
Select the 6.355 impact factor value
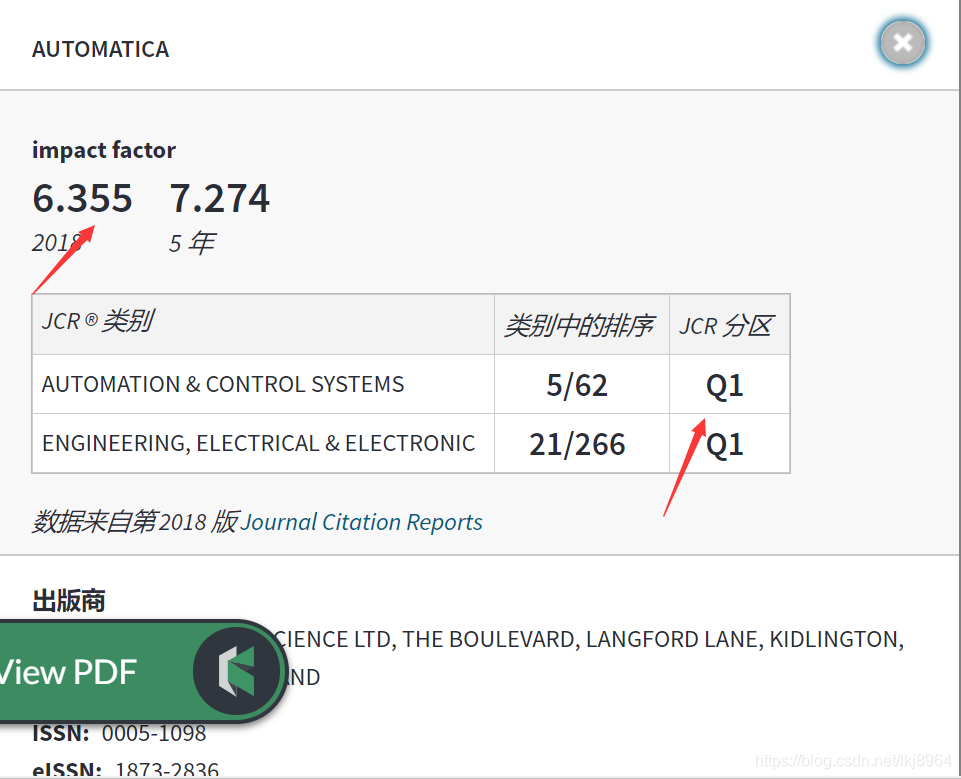82,198
